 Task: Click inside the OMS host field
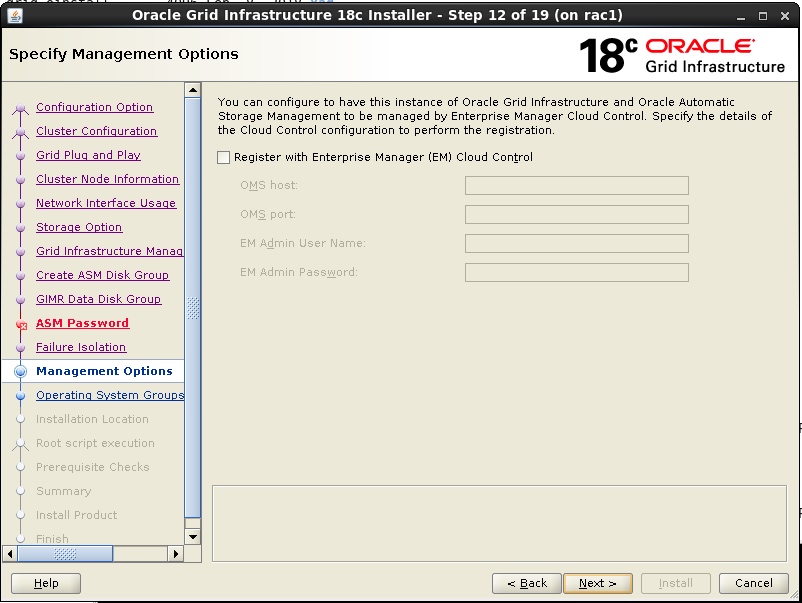575,185
